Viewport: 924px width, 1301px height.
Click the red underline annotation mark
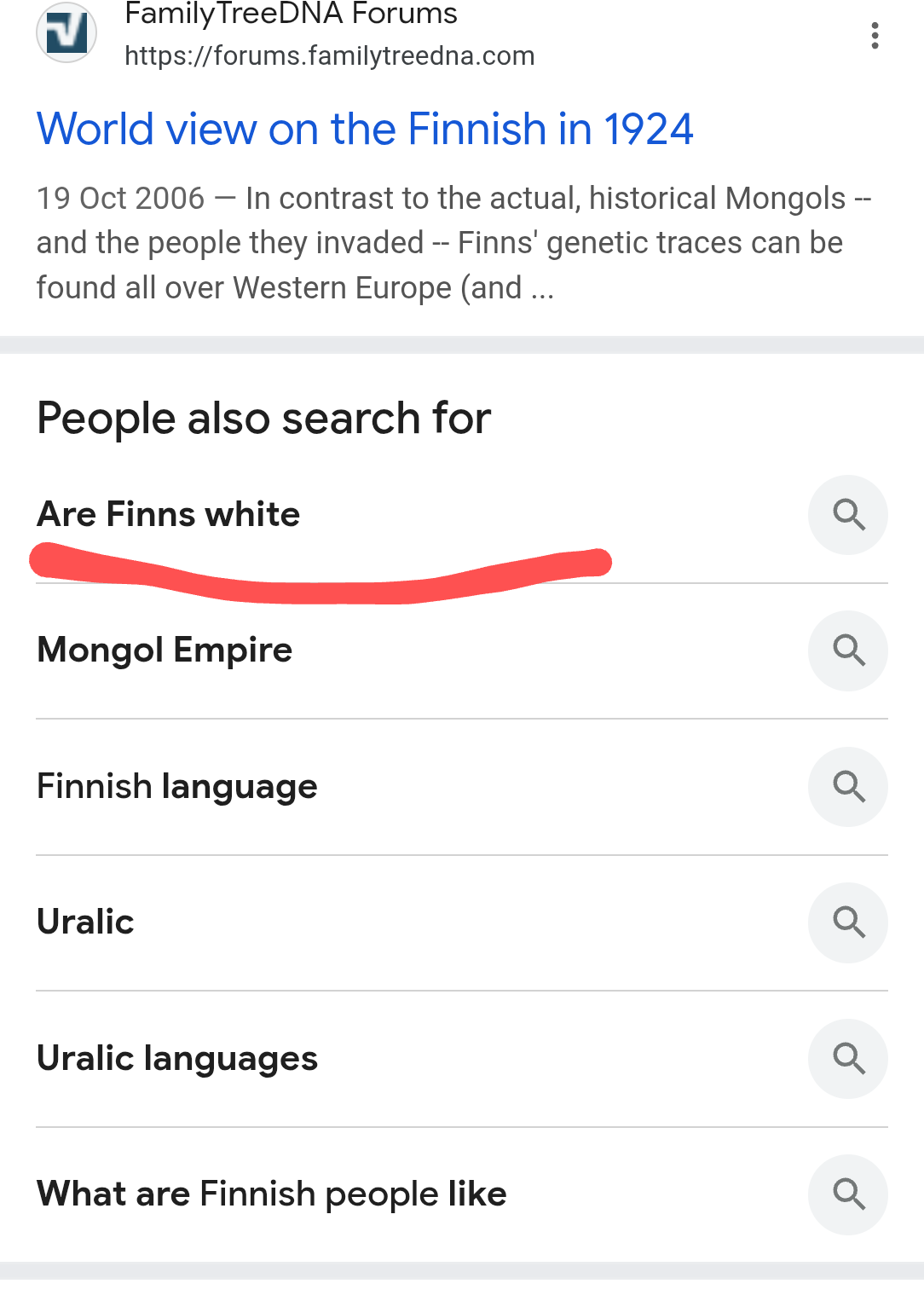(x=321, y=576)
